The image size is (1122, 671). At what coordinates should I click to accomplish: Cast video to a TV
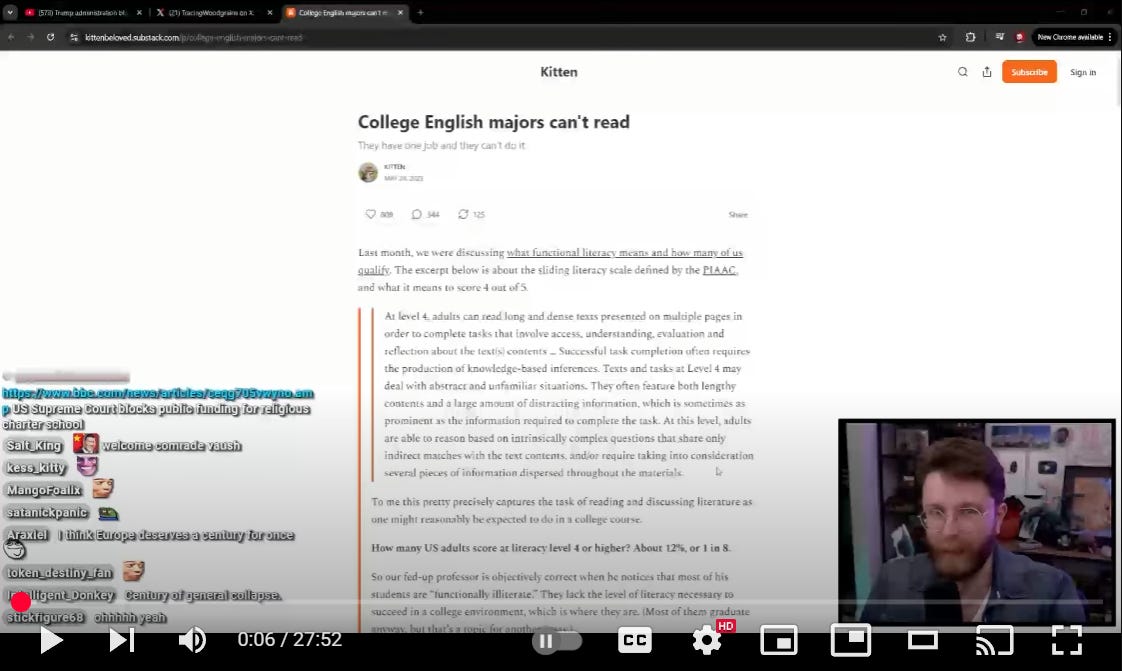pyautogui.click(x=995, y=640)
